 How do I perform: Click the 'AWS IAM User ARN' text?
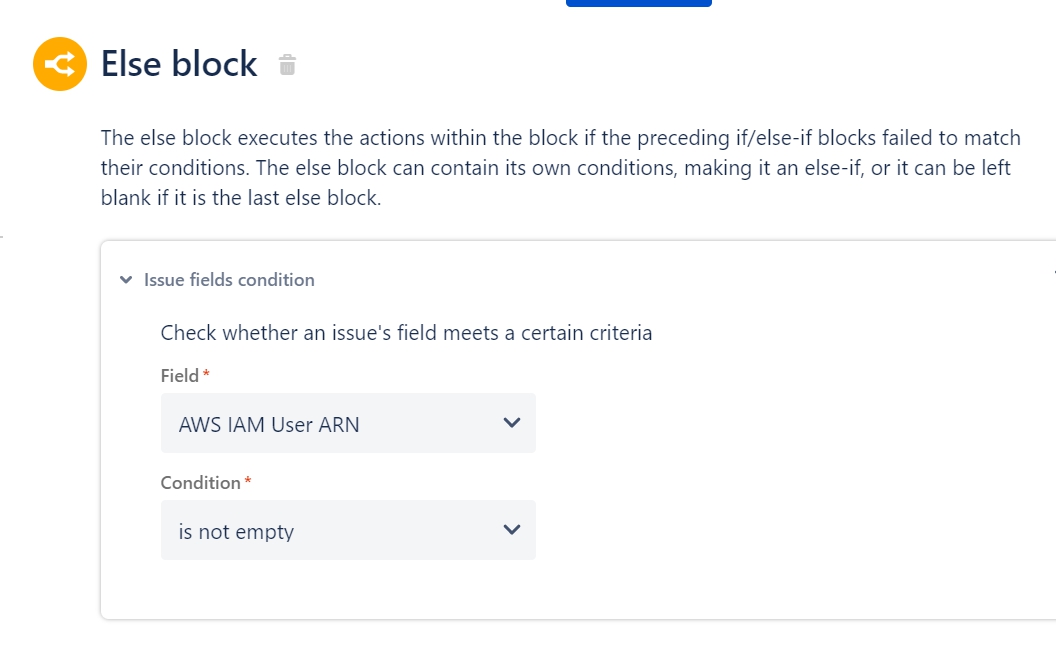click(x=269, y=424)
